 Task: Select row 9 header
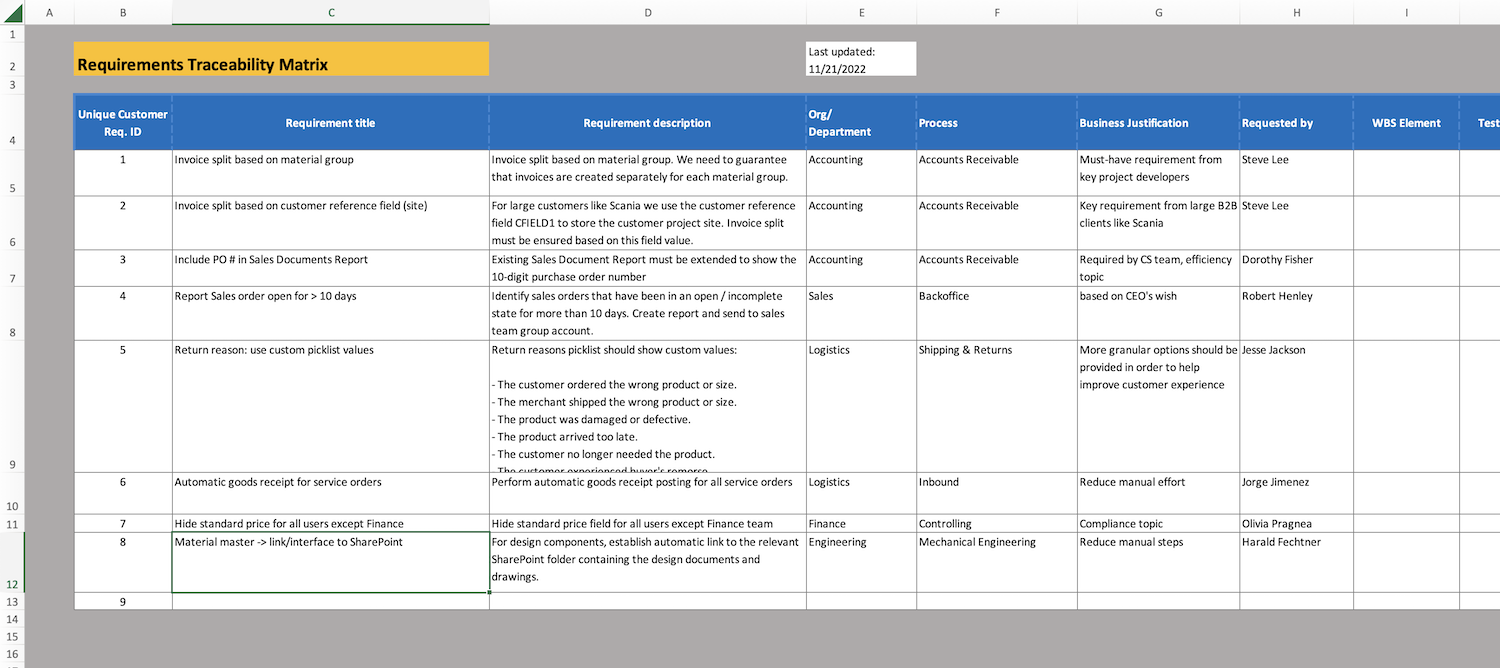pyautogui.click(x=12, y=406)
